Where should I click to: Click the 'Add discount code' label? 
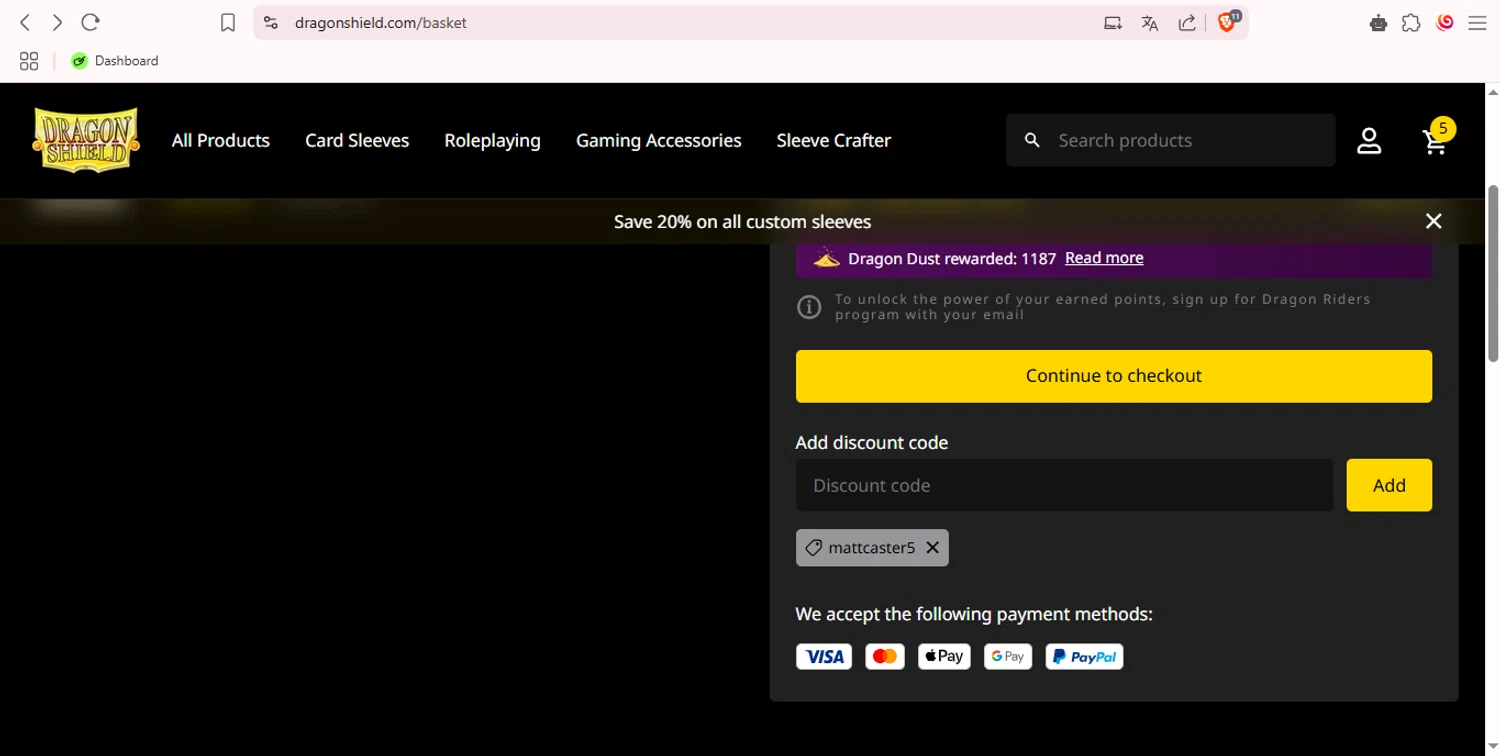(872, 443)
